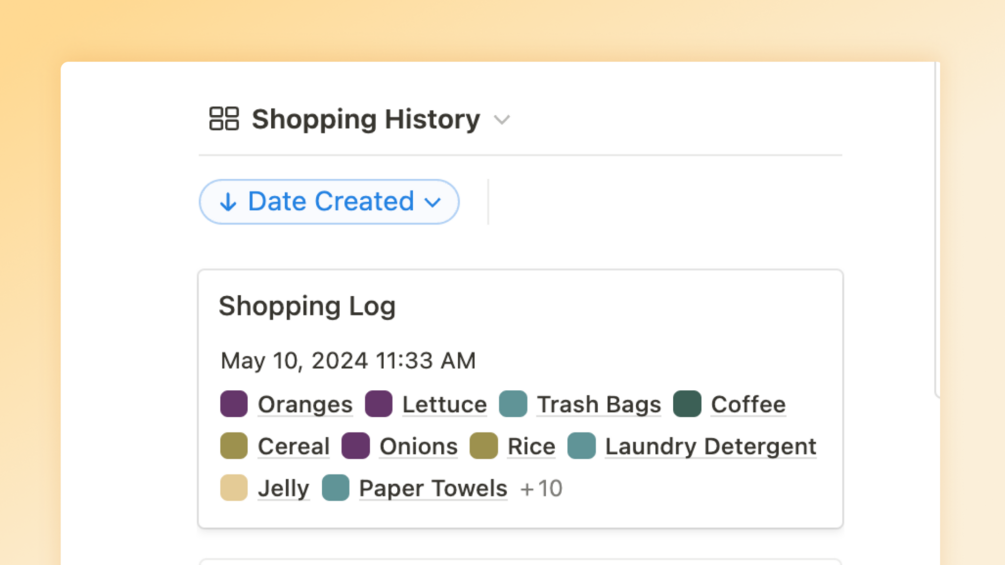Open the Date Created sort dropdown
Viewport: 1005px width, 565px height.
432,202
